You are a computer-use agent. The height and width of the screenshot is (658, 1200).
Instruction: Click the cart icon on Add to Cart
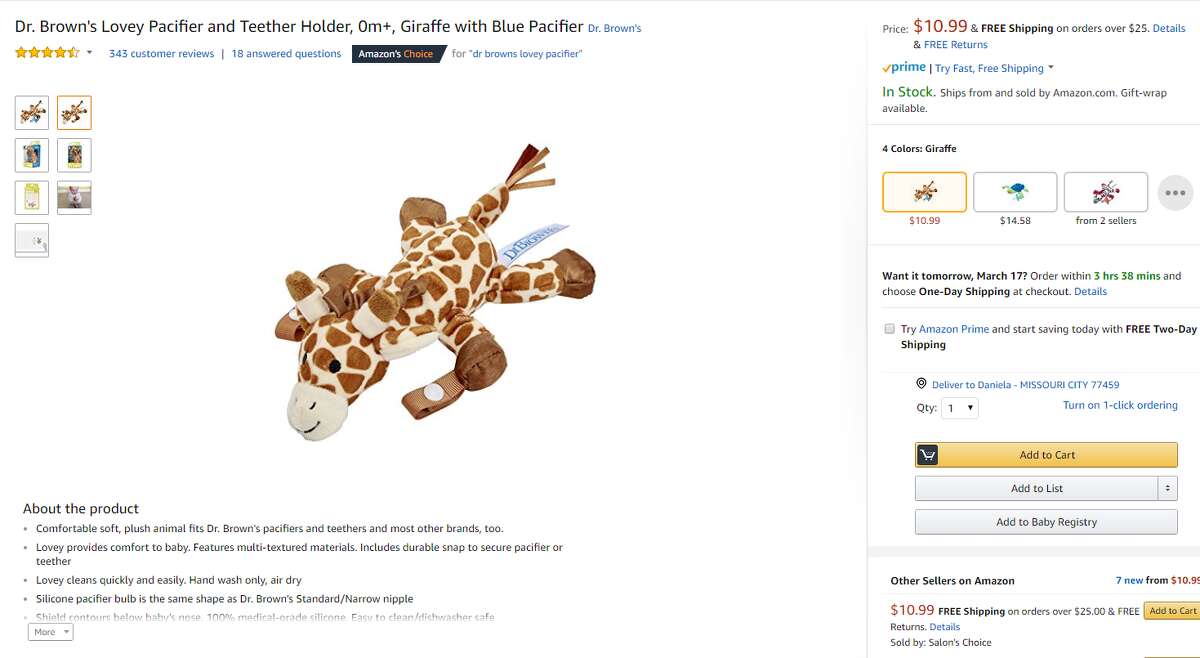pyautogui.click(x=926, y=454)
